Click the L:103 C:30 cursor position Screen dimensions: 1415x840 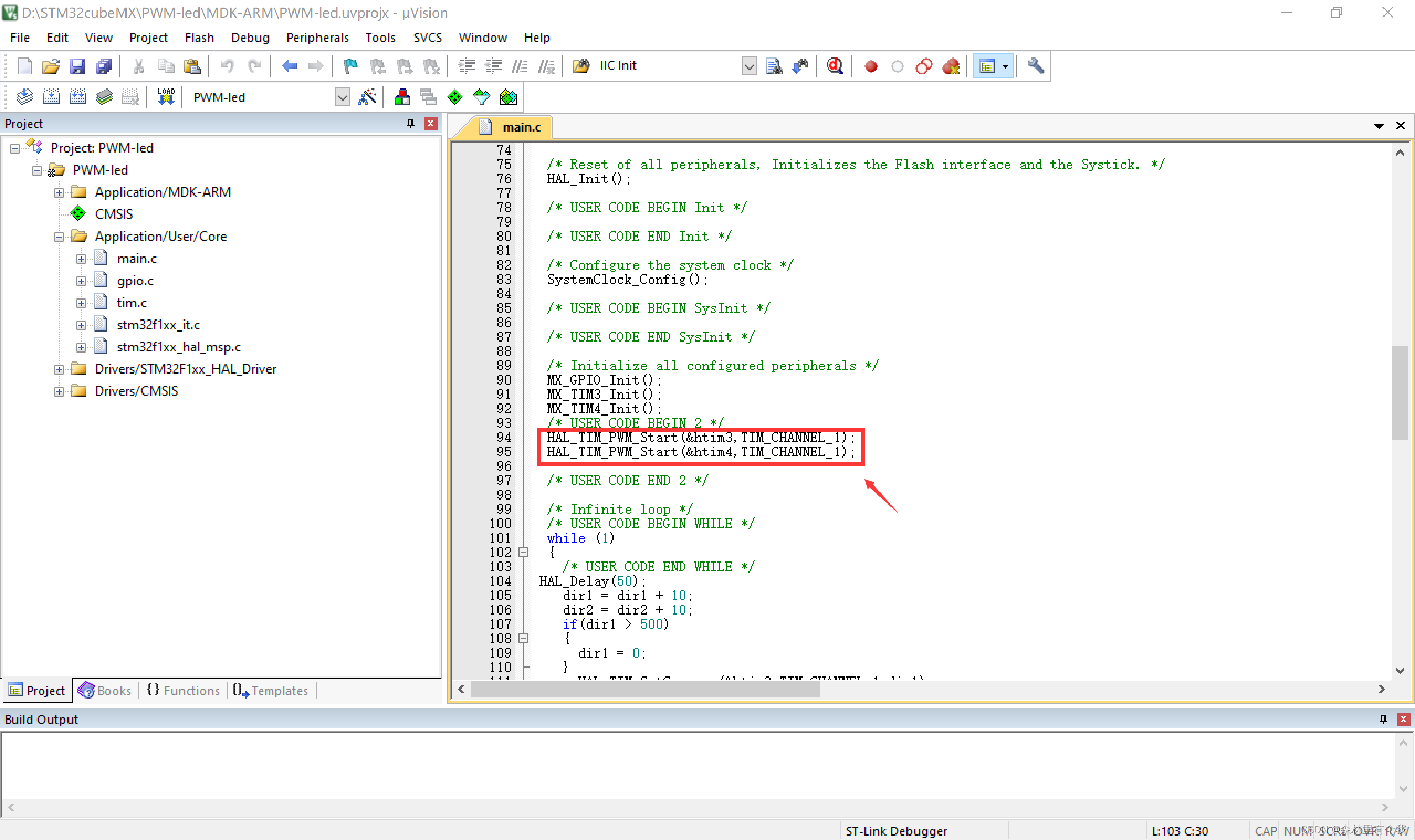tap(1180, 831)
